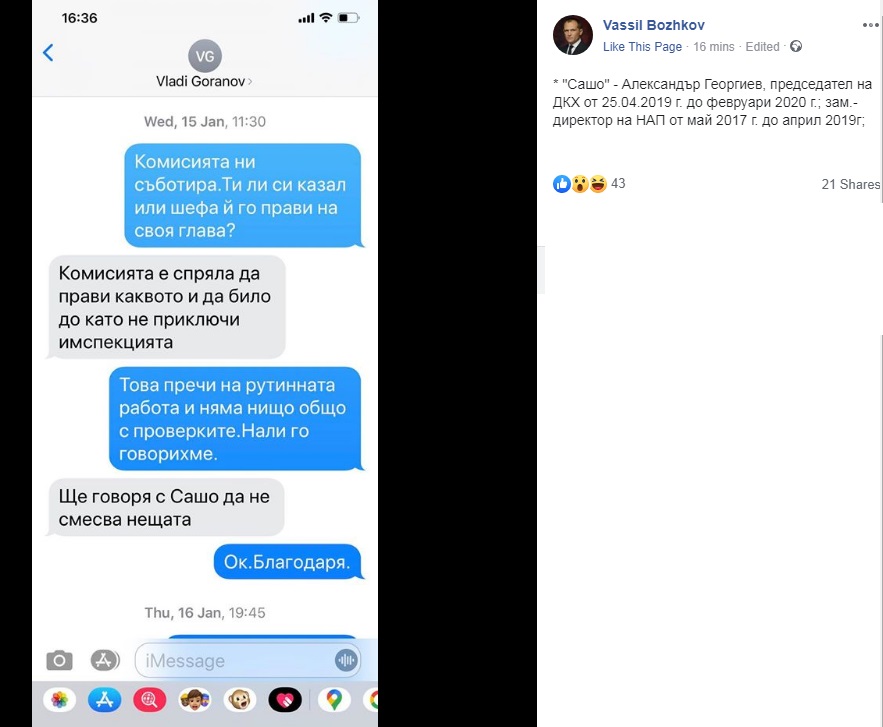Click the Vassil Bozhkov profile picture
Screen dimensions: 883x727
tap(573, 35)
